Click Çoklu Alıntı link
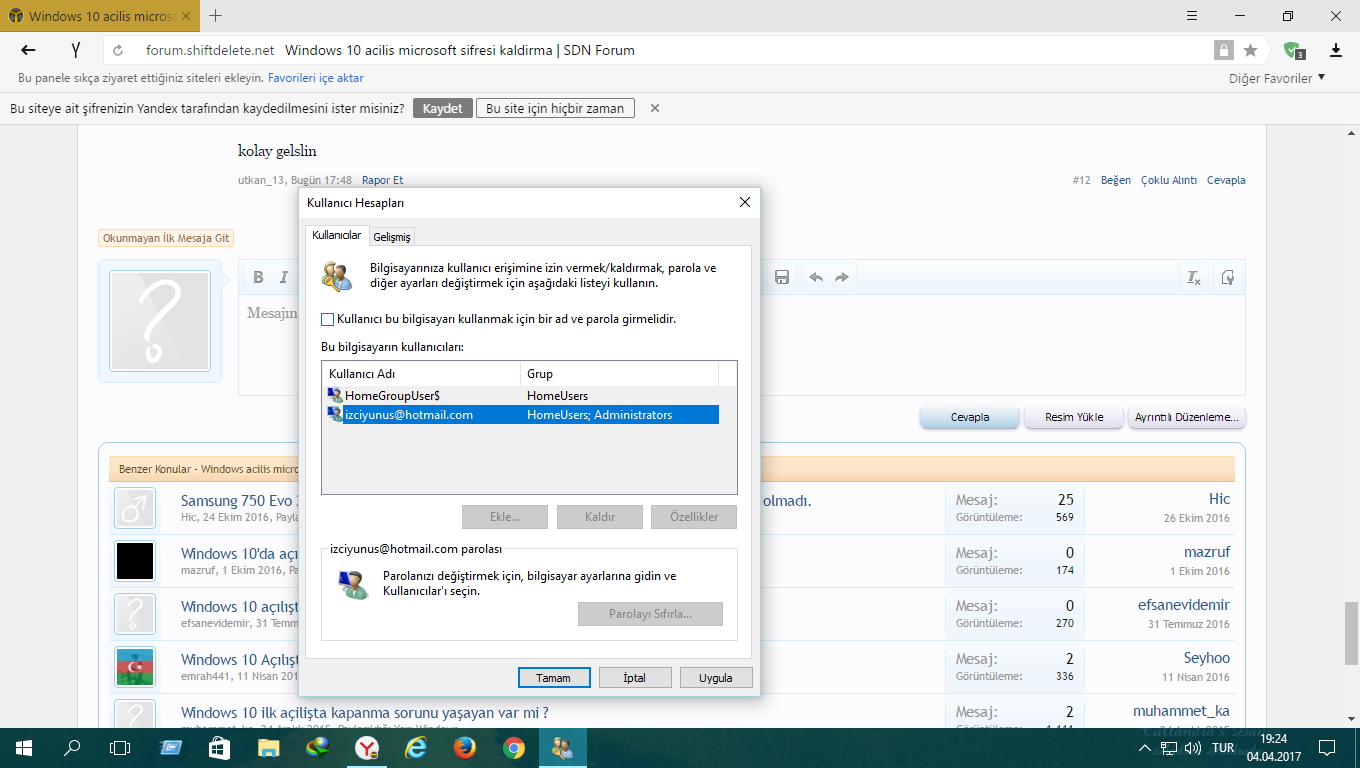This screenshot has height=768, width=1360. pyautogui.click(x=1169, y=181)
